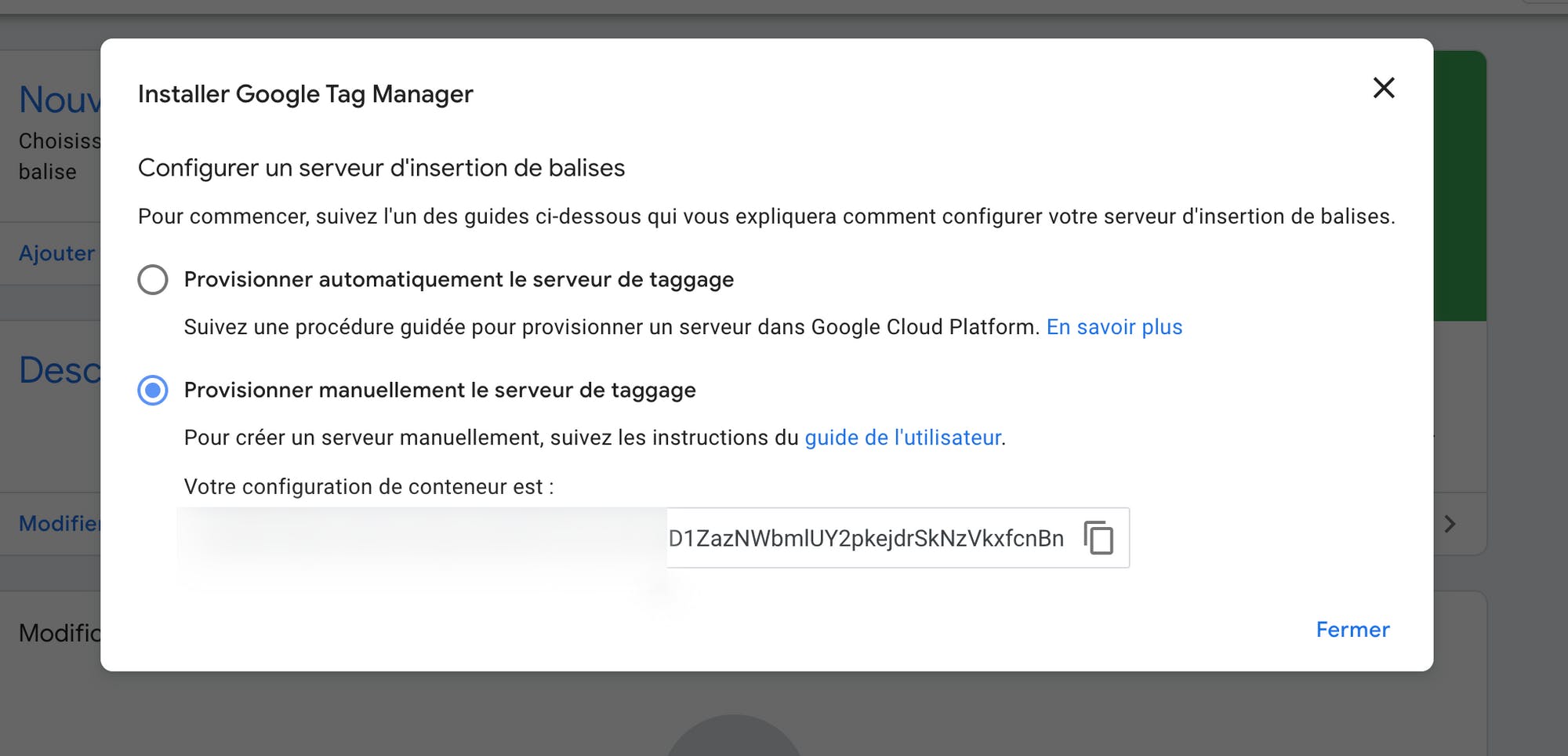1568x756 pixels.
Task: Expand the right chevron in background card
Action: pyautogui.click(x=1450, y=524)
